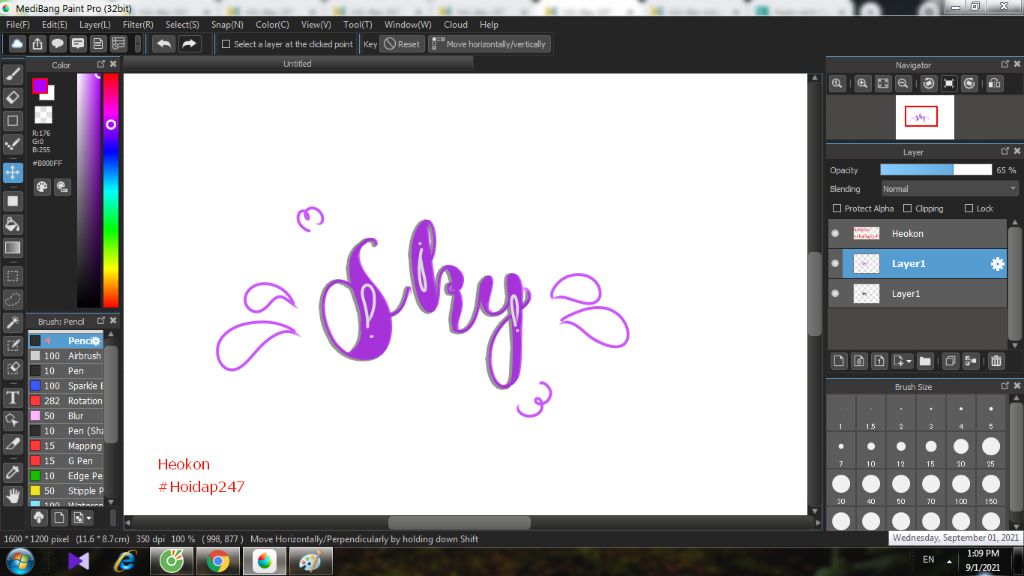Image resolution: width=1024 pixels, height=576 pixels.
Task: Open the Cloud menu
Action: [455, 24]
